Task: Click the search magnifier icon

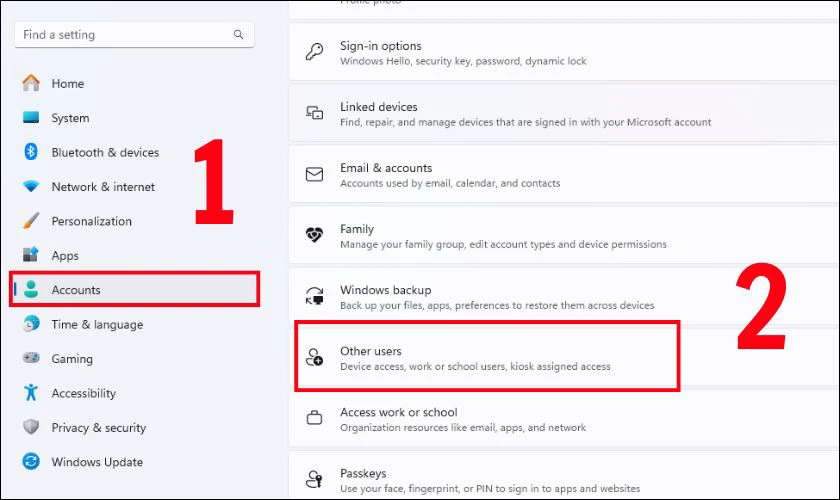Action: pyautogui.click(x=238, y=34)
